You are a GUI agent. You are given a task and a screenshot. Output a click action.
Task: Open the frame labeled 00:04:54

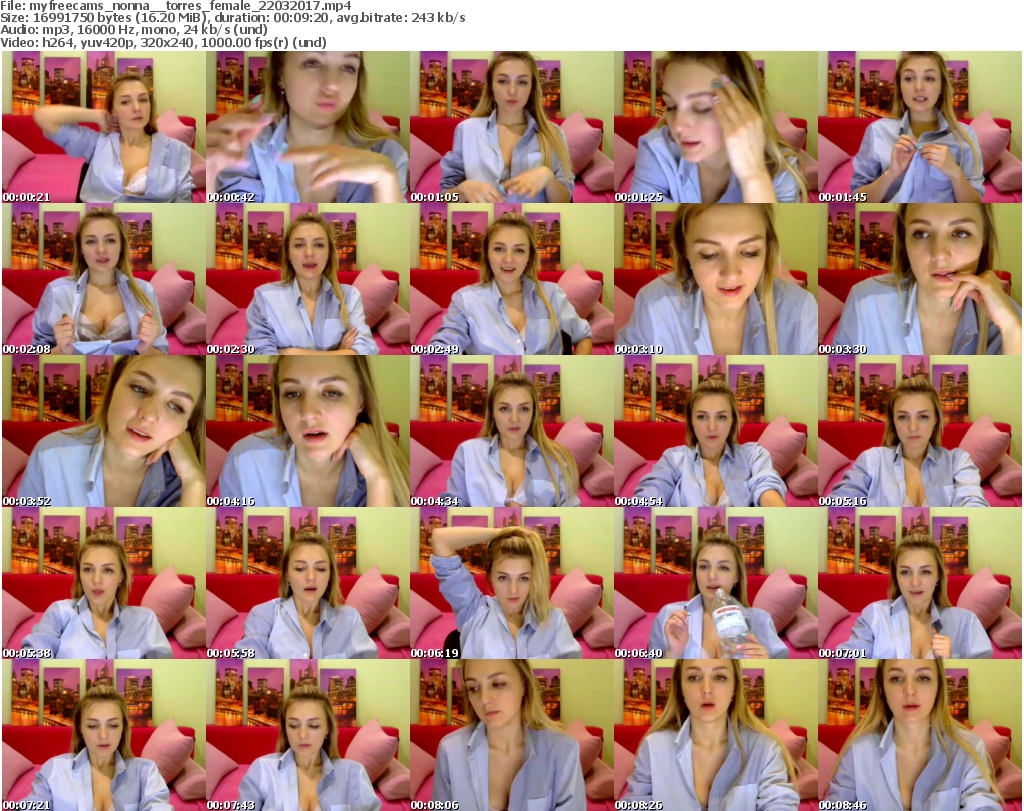(716, 431)
